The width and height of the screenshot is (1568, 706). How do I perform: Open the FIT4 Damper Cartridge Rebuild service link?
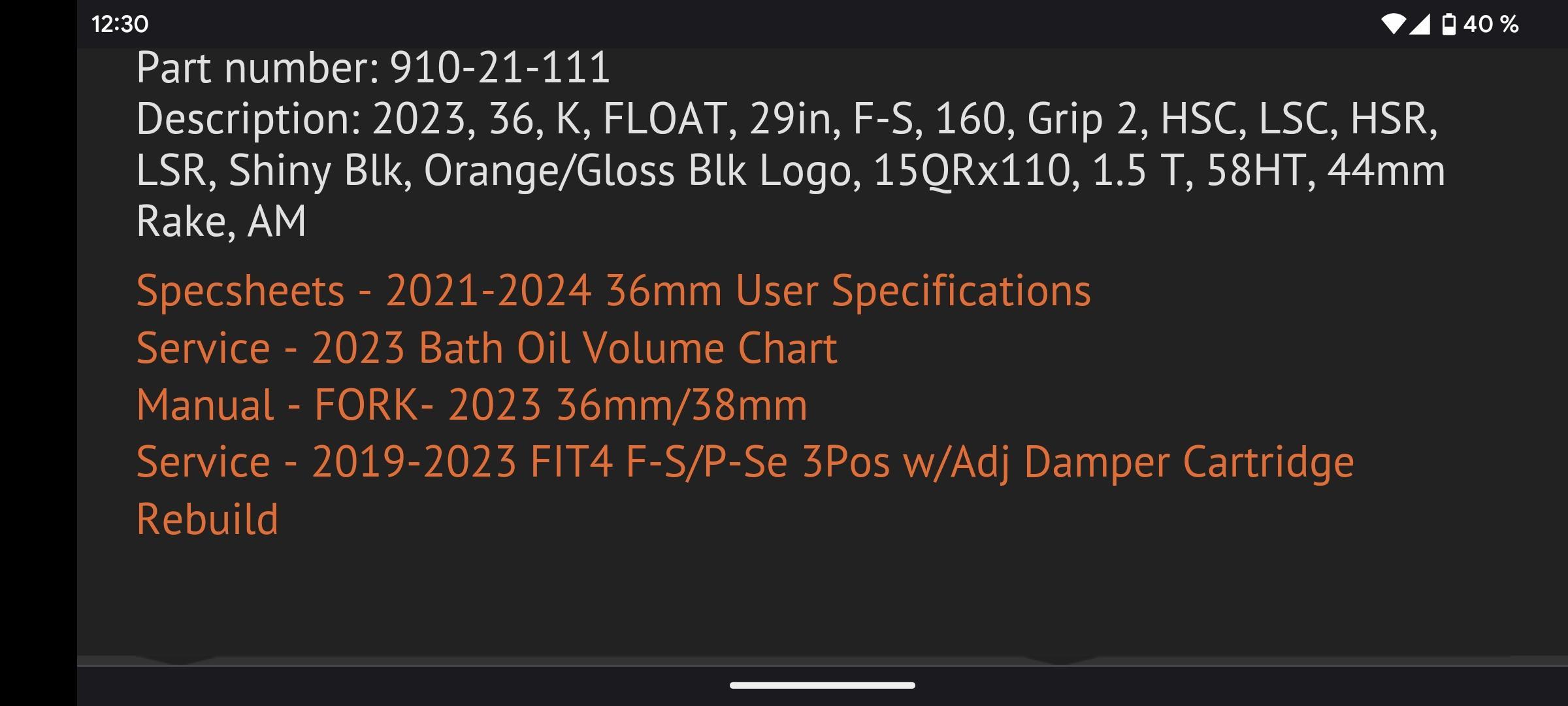coord(745,462)
